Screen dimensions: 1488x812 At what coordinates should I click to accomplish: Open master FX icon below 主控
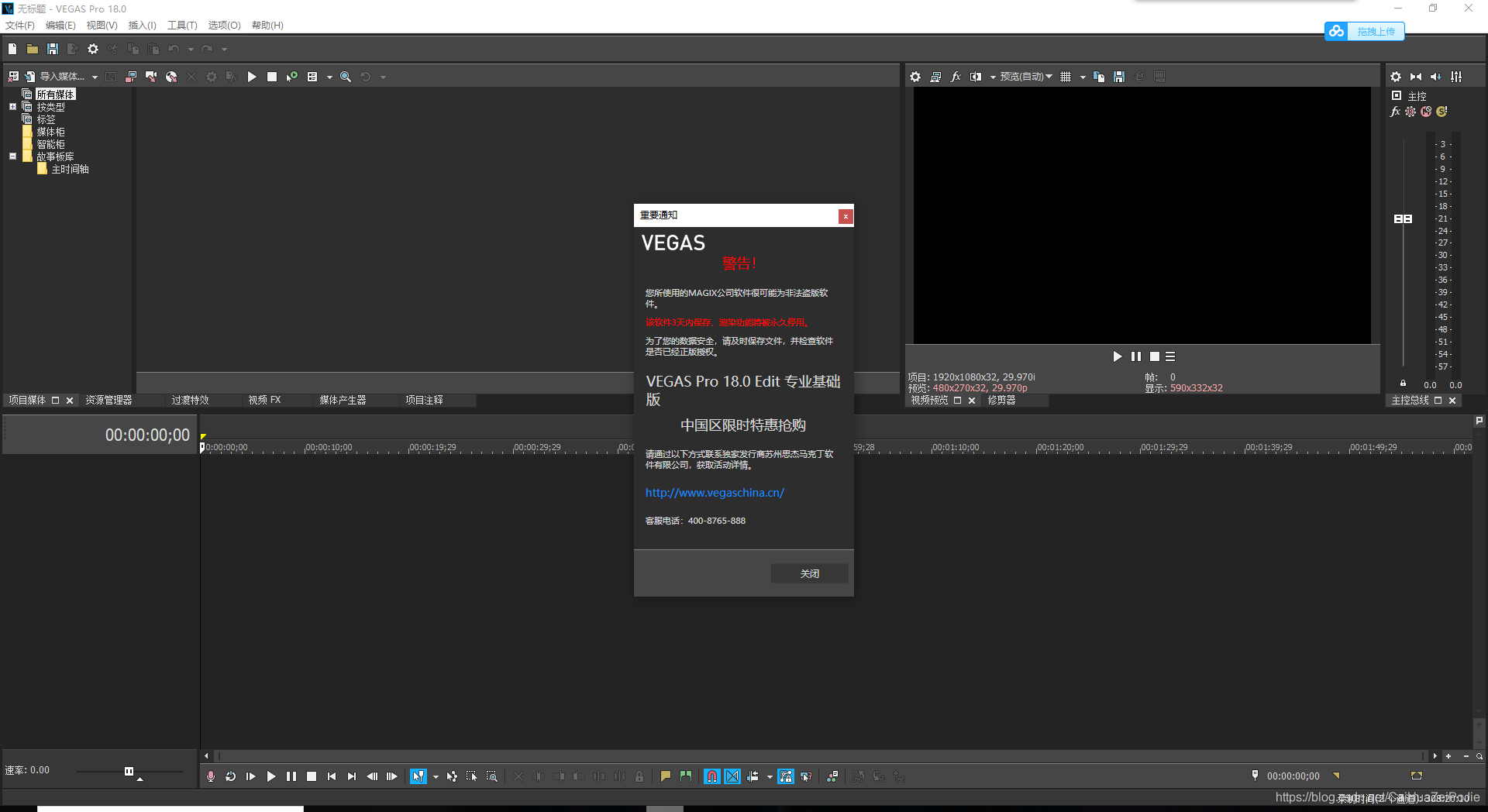1396,112
